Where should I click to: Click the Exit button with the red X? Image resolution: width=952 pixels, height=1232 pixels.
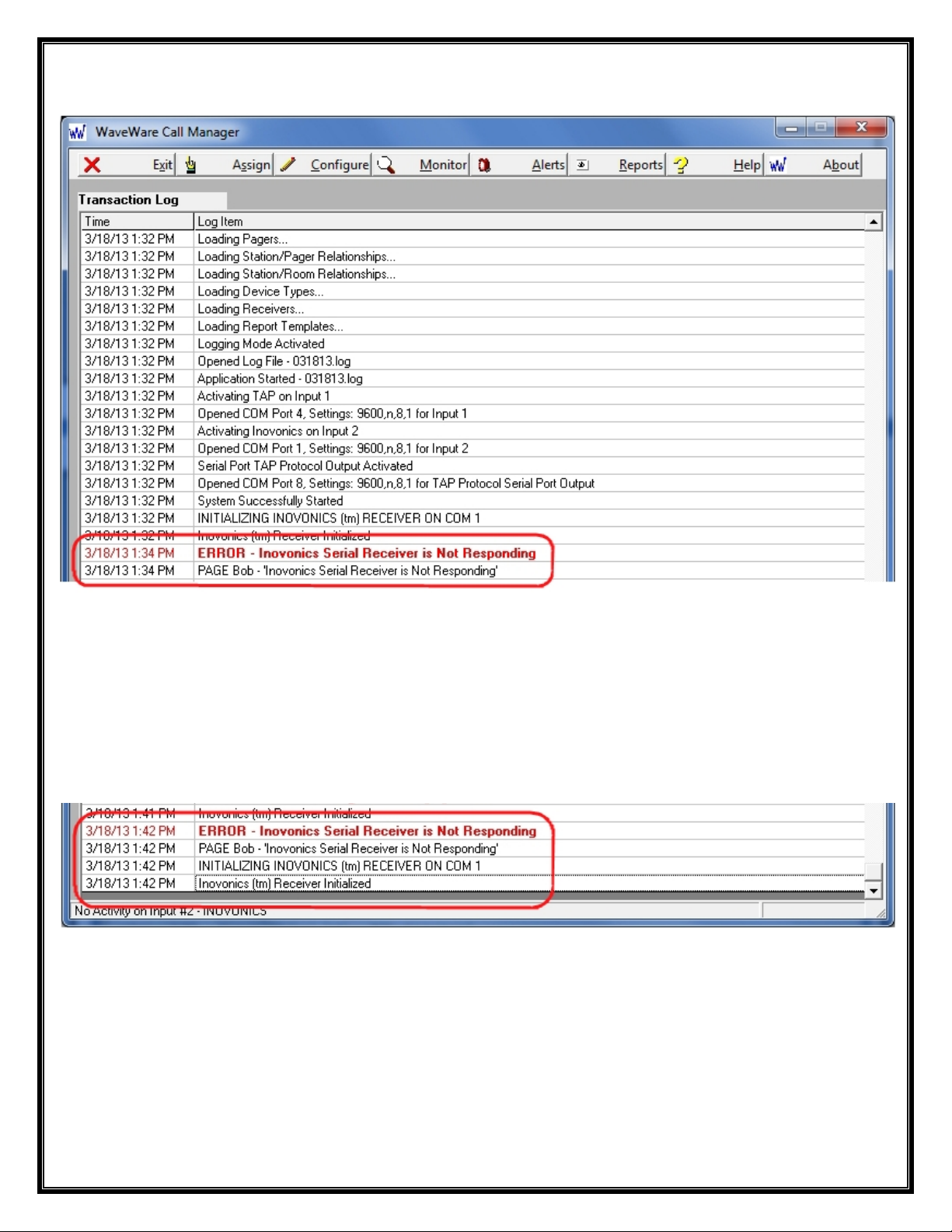pos(127,165)
